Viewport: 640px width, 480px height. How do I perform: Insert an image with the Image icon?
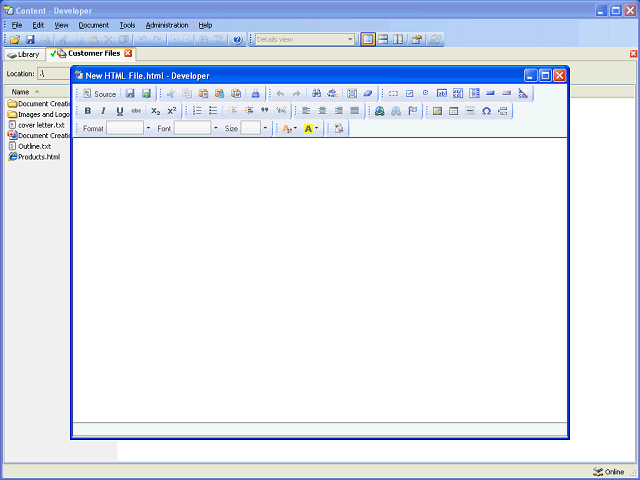(x=438, y=111)
